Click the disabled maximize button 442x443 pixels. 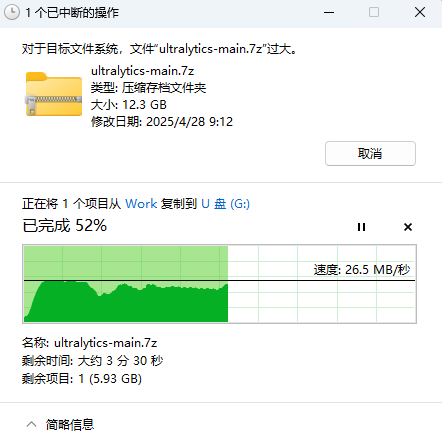click(374, 13)
